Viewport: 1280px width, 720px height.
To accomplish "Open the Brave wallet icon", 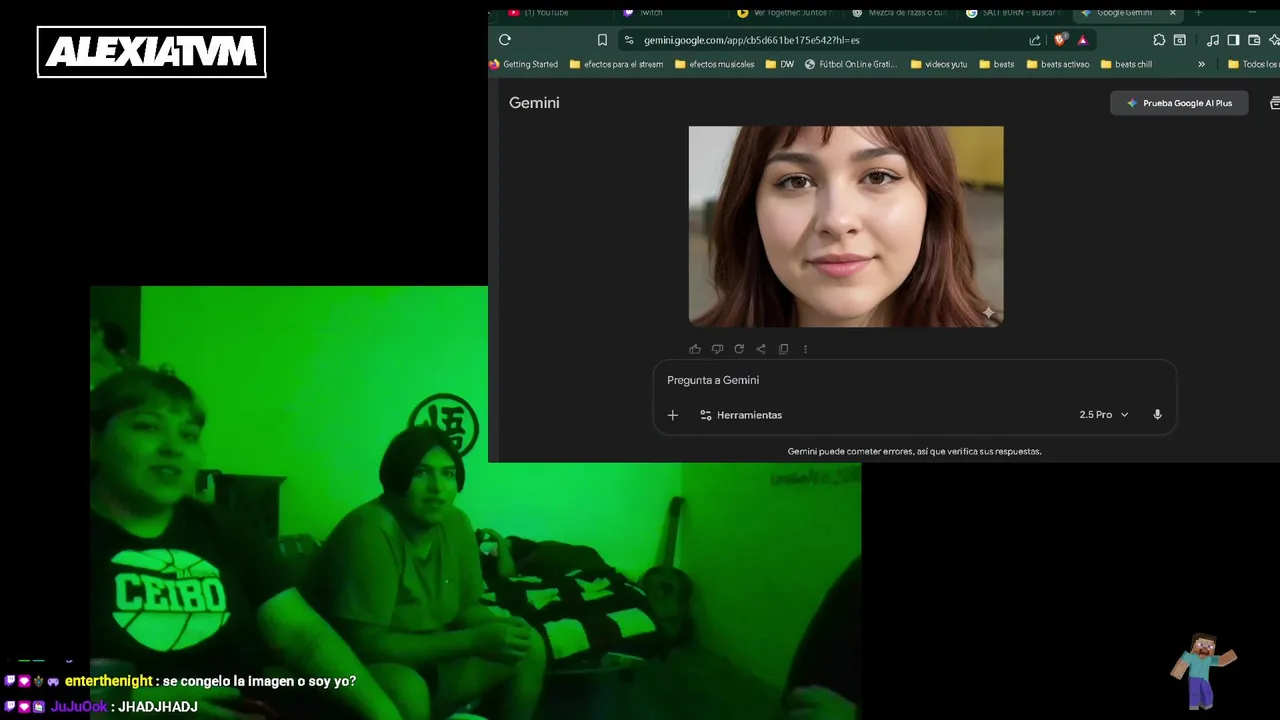I will click(x=1254, y=40).
